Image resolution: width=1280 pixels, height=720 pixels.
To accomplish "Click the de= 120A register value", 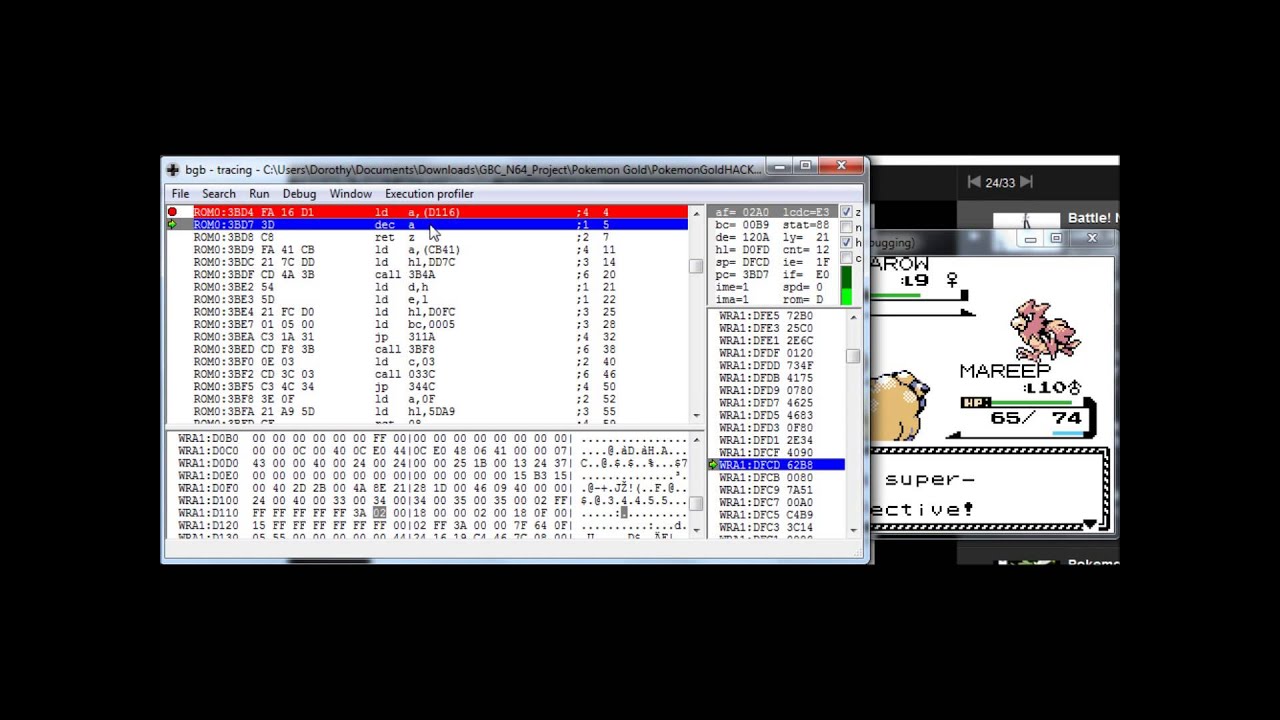I will (742, 237).
